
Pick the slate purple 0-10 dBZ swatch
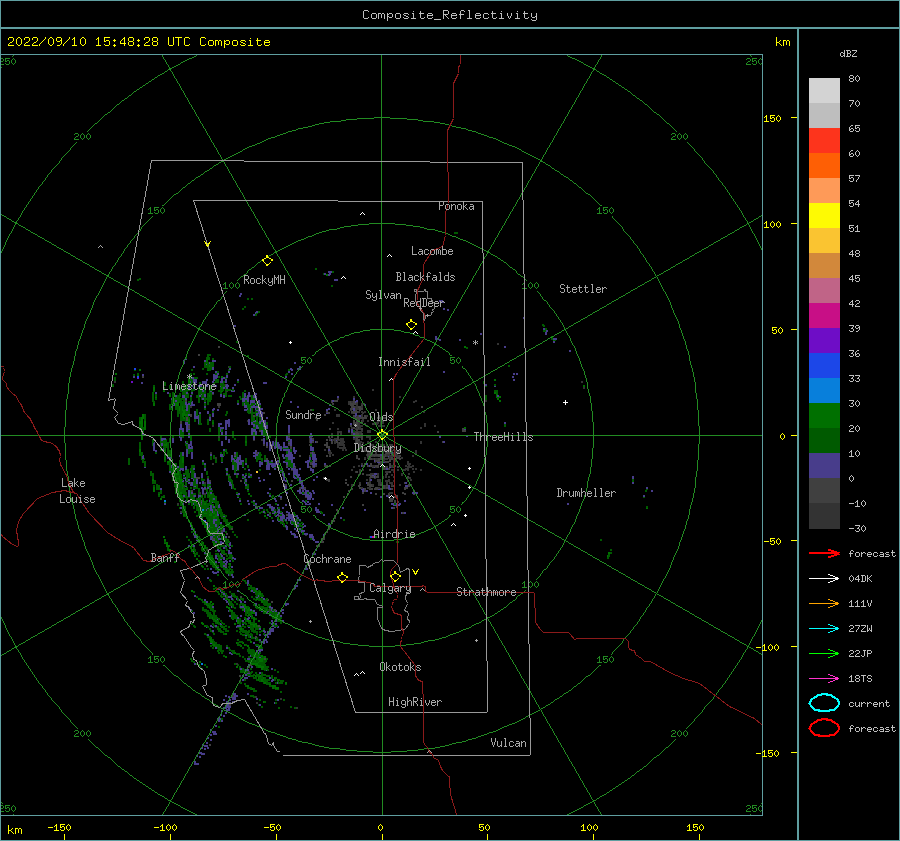(x=824, y=466)
